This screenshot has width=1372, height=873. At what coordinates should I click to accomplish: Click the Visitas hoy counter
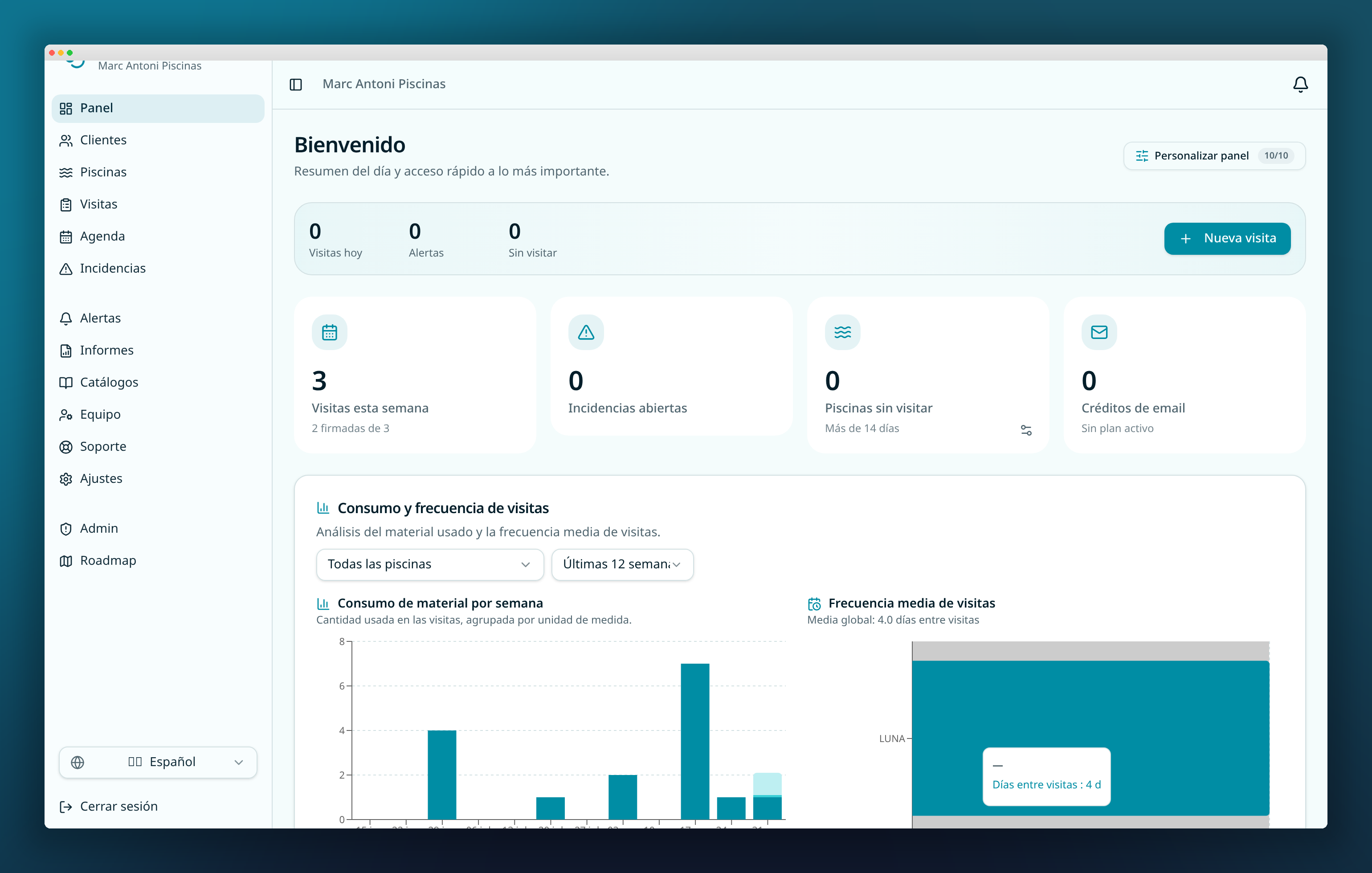pyautogui.click(x=335, y=240)
